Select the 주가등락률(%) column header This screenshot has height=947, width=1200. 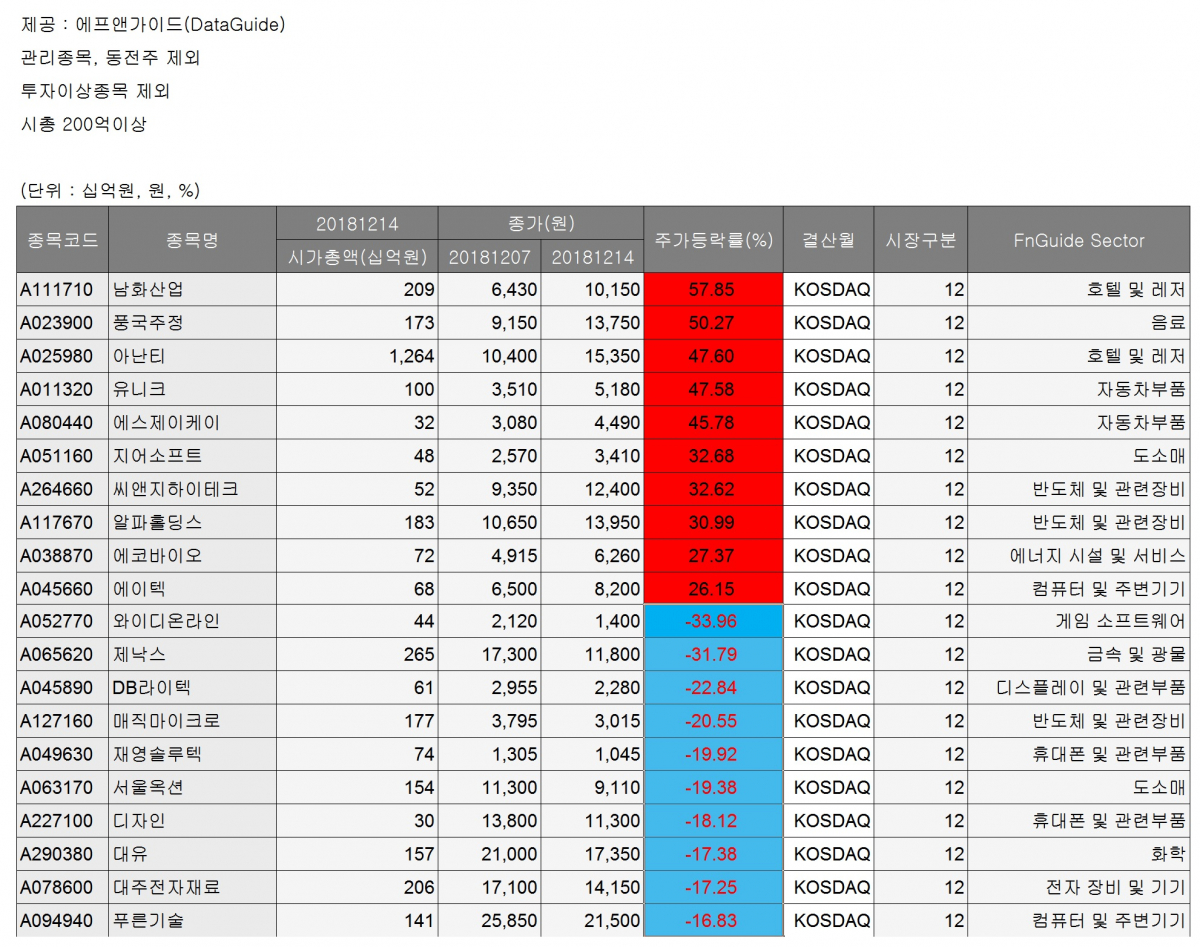coord(713,240)
